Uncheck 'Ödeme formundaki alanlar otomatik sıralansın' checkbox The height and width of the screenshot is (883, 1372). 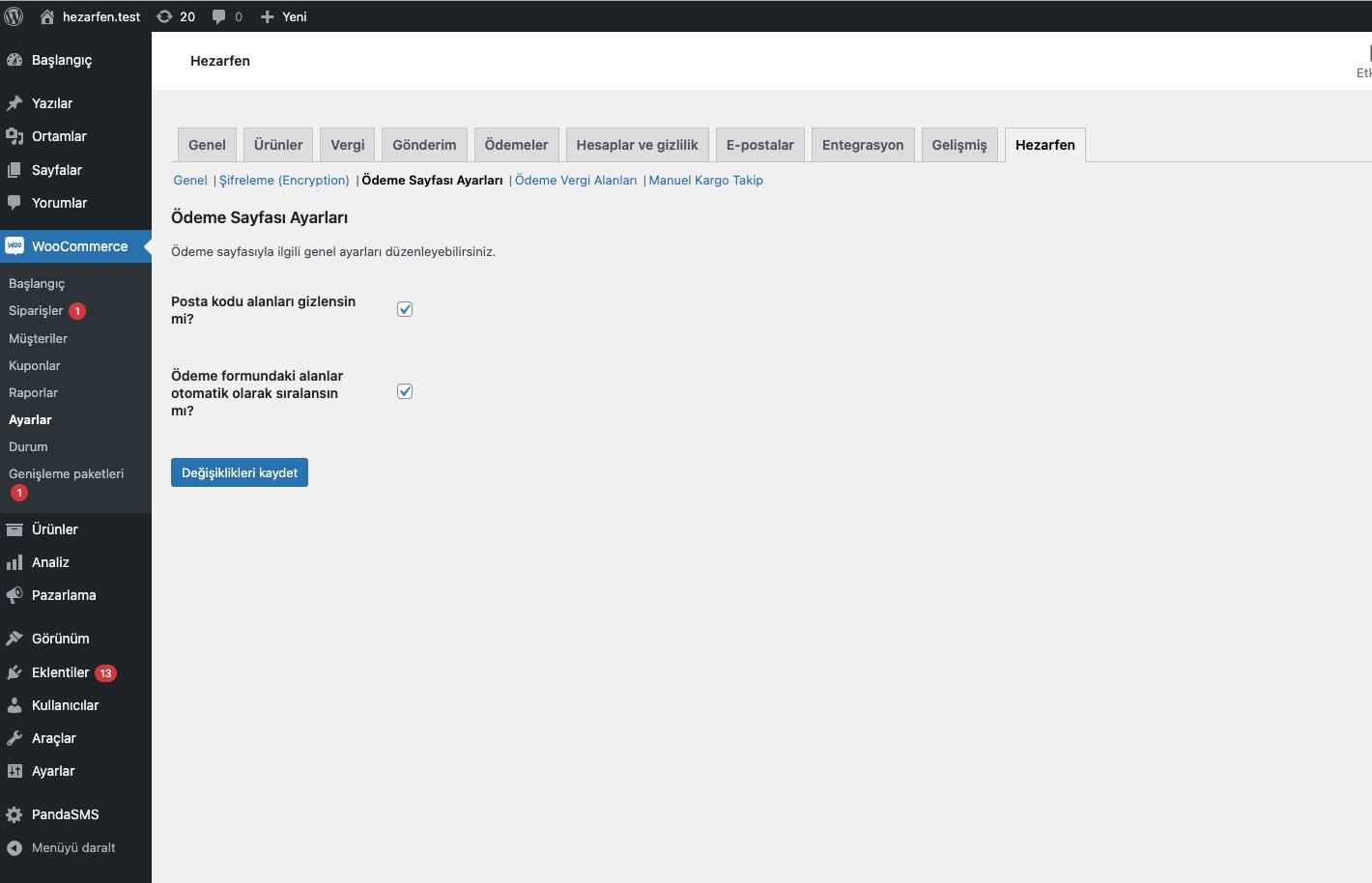pyautogui.click(x=405, y=391)
